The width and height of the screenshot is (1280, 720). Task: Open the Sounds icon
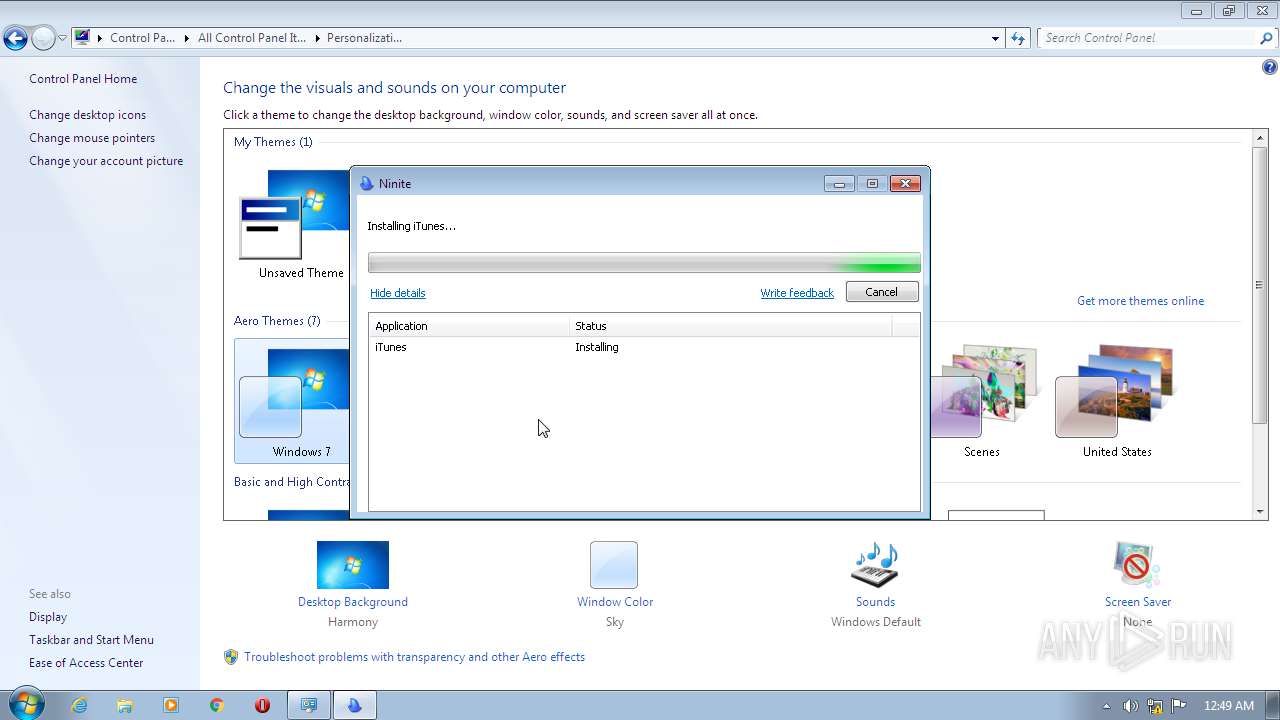(875, 565)
